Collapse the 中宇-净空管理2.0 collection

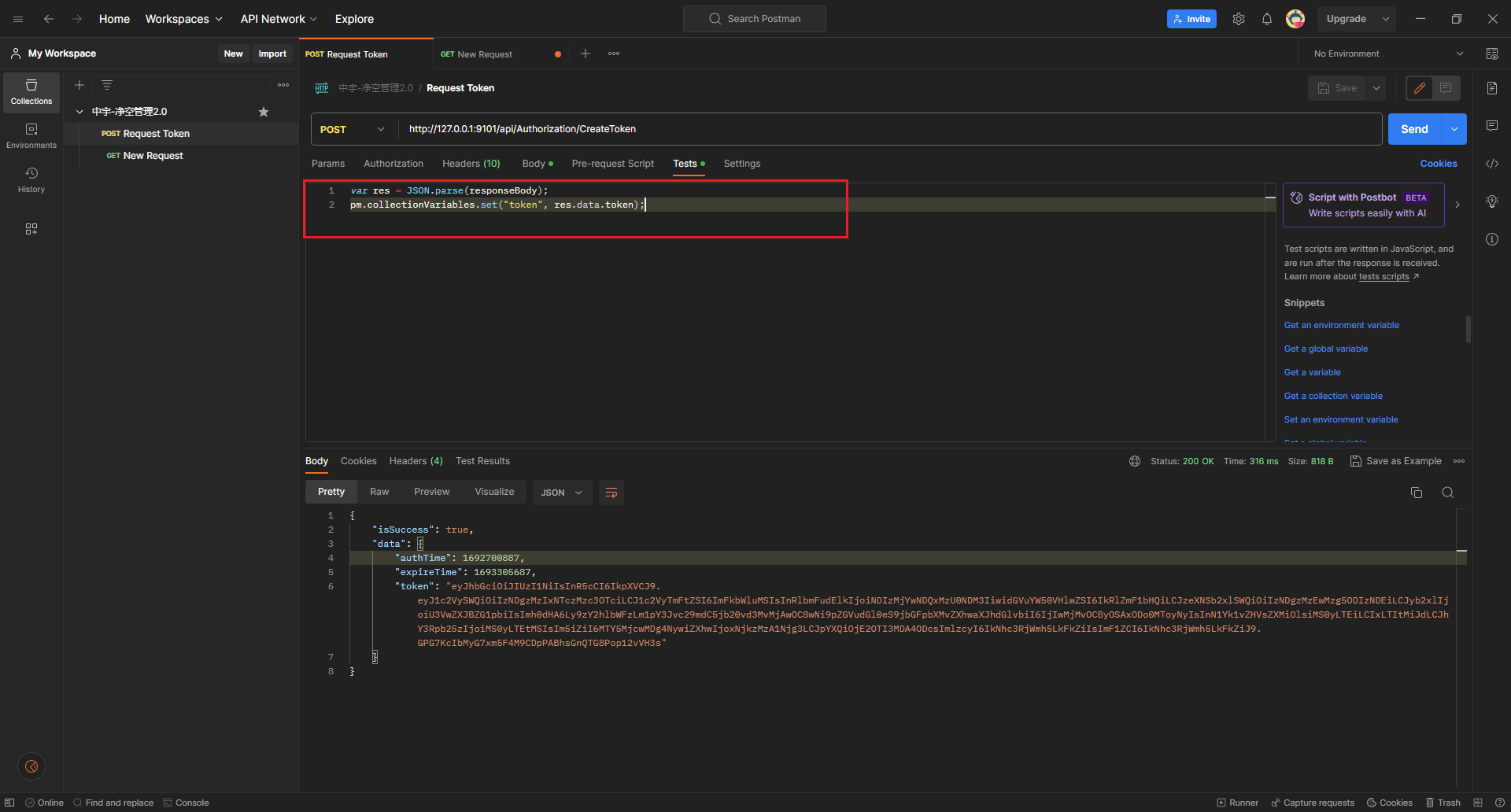tap(79, 112)
